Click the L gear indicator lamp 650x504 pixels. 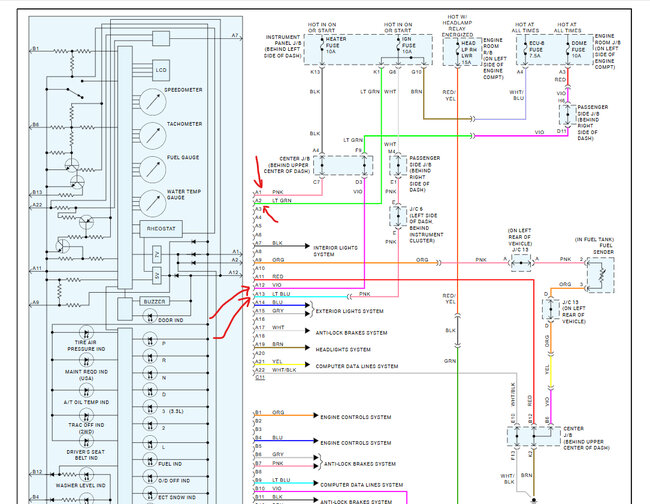click(x=150, y=443)
